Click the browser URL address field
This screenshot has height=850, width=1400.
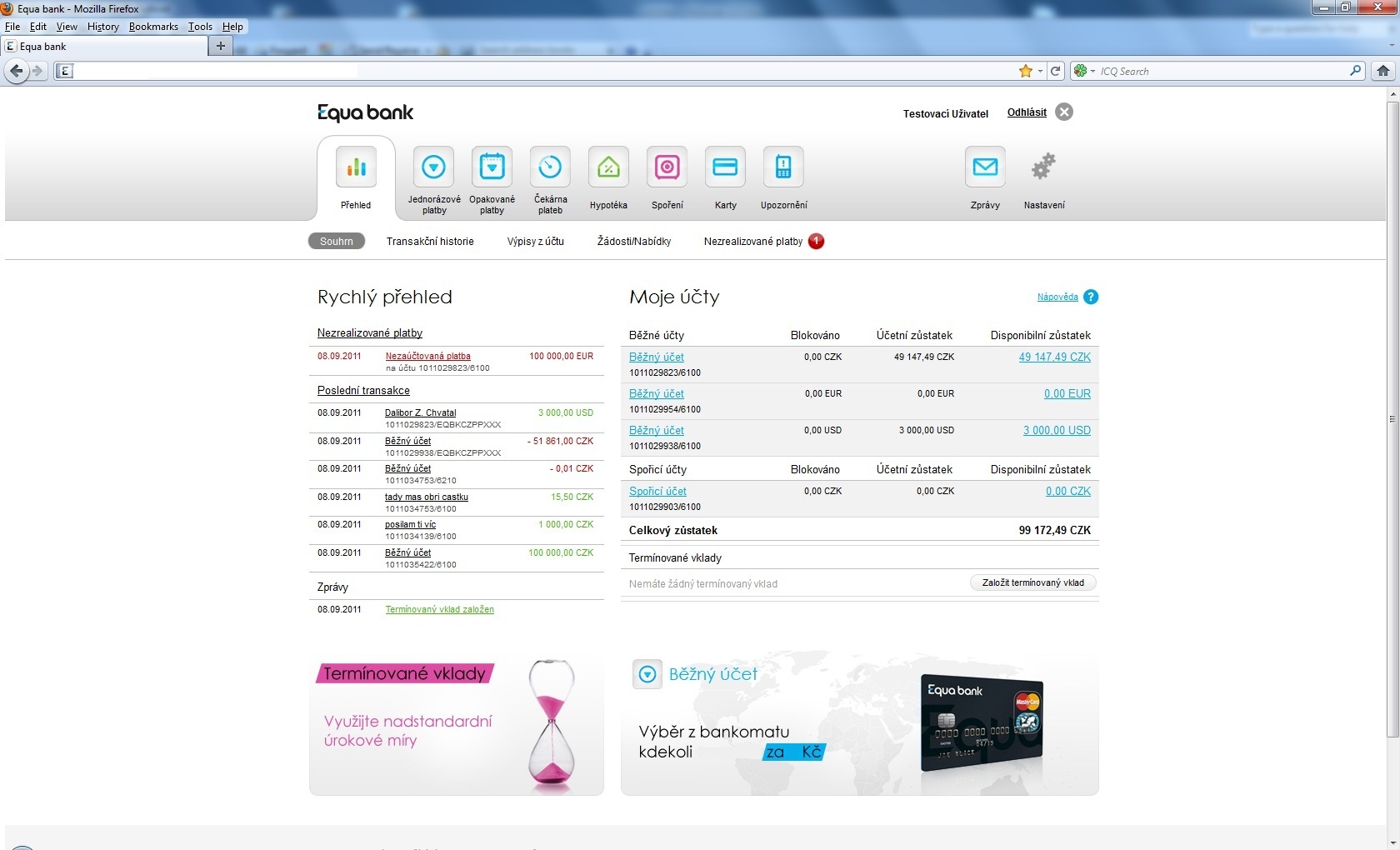pos(542,71)
